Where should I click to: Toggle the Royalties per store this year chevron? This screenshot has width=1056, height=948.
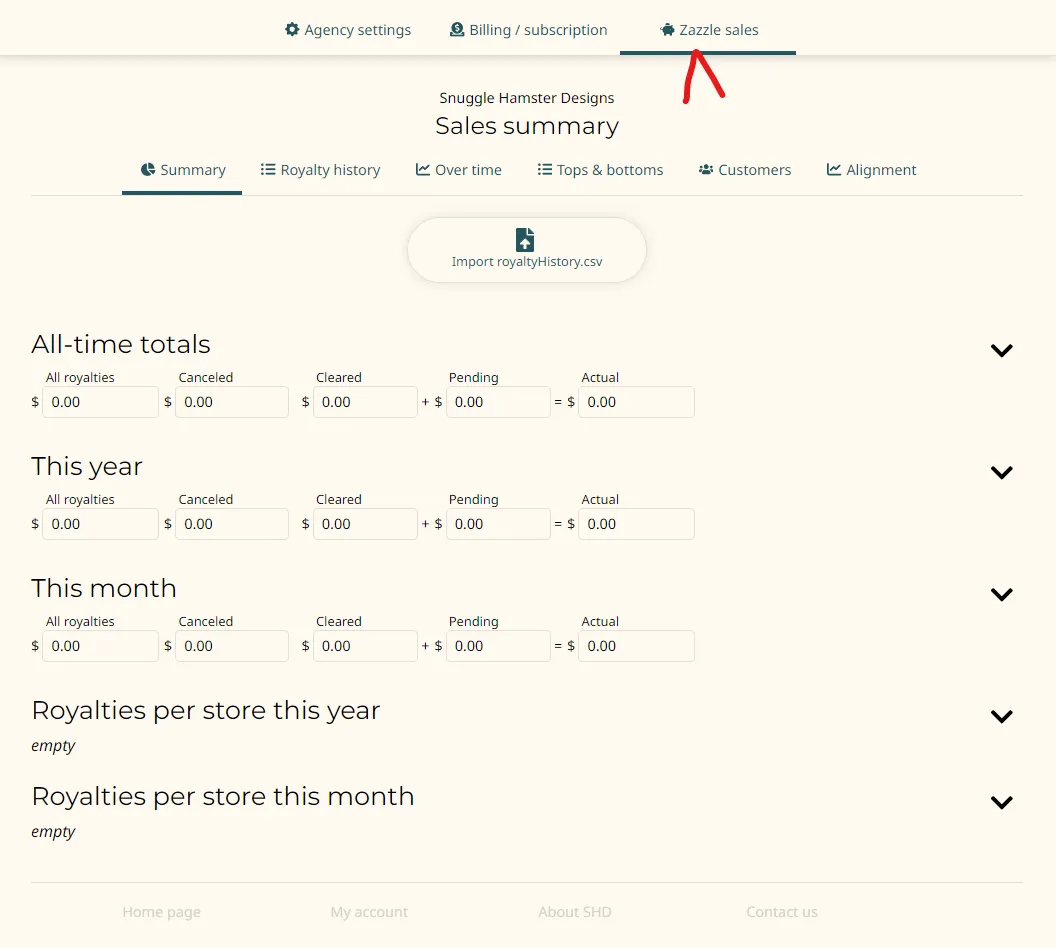1001,716
